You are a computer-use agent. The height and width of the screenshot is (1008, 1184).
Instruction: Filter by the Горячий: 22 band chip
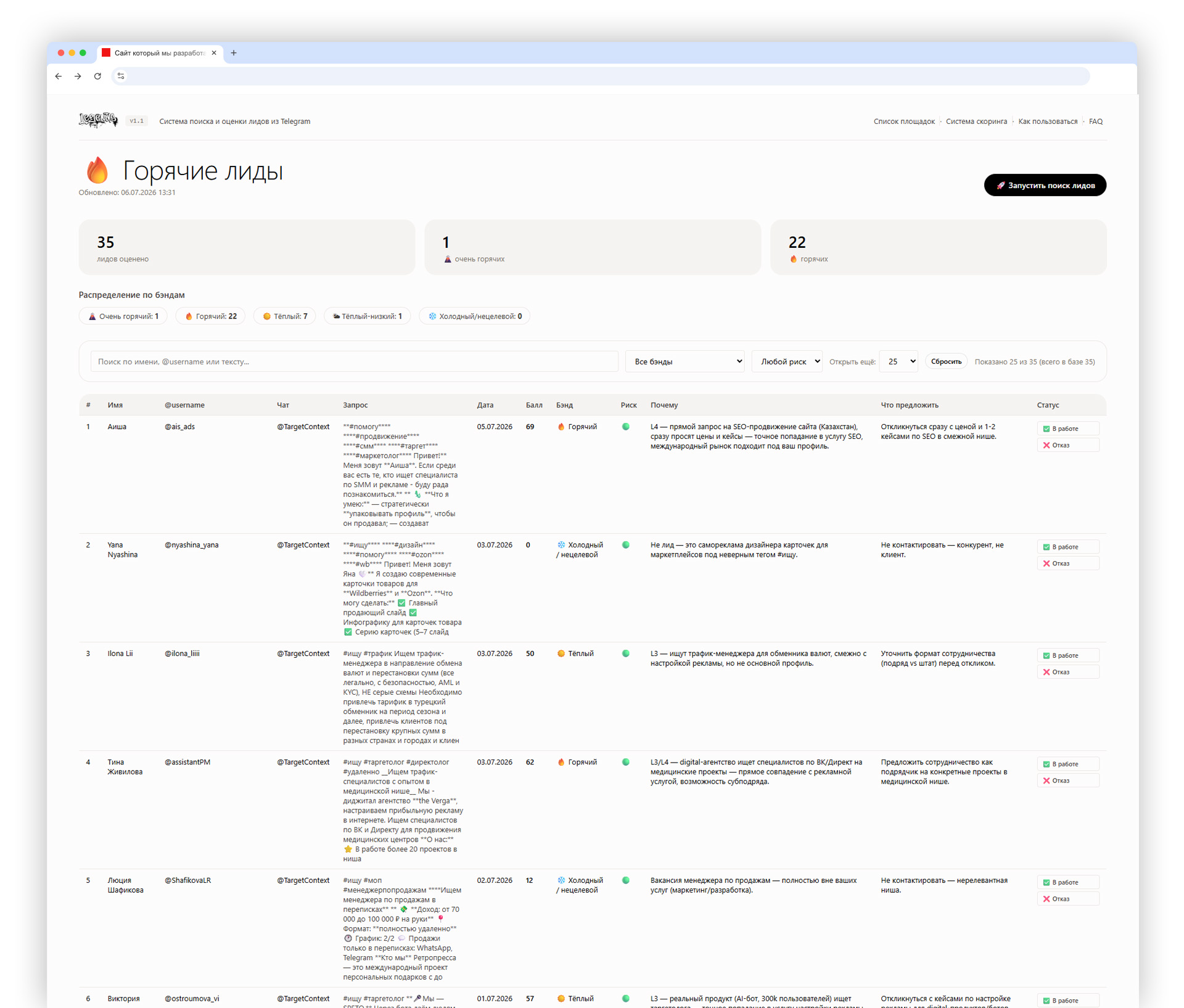pyautogui.click(x=210, y=316)
